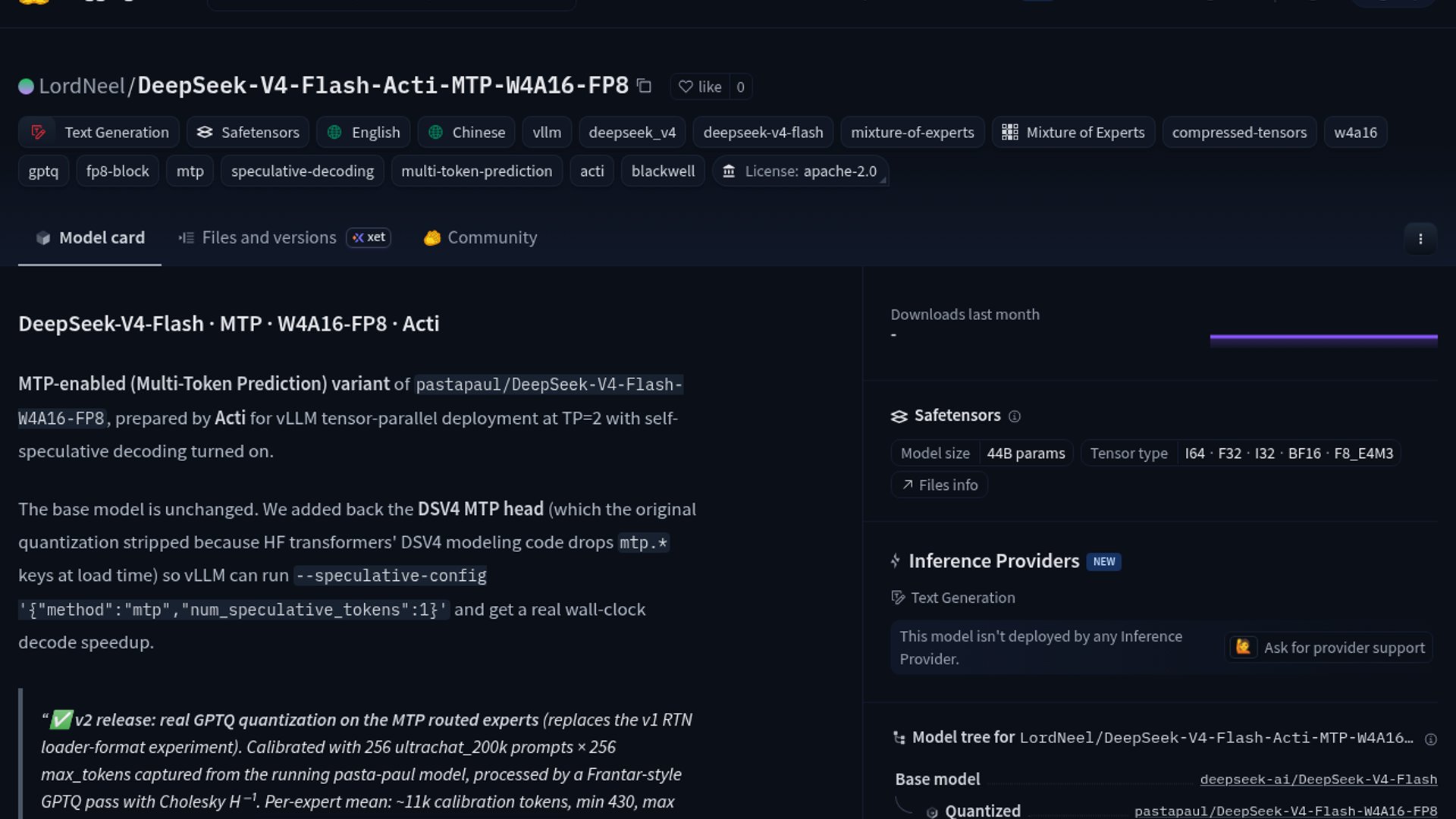Select the Chinese language tag
This screenshot has height=819, width=1456.
coord(466,132)
